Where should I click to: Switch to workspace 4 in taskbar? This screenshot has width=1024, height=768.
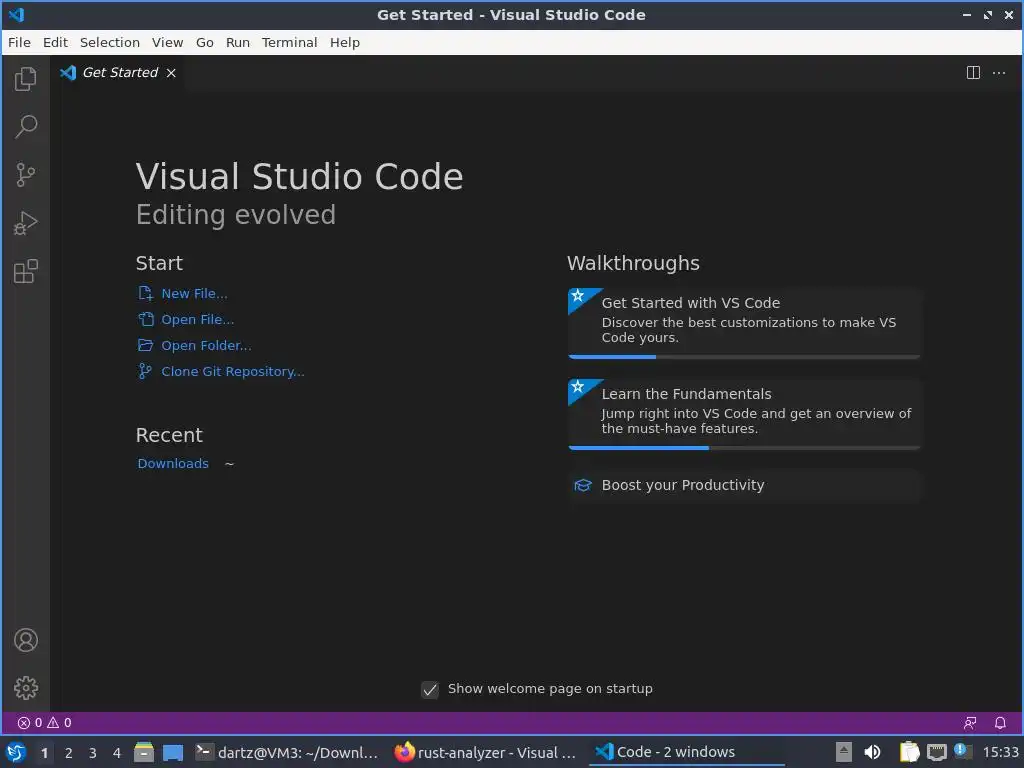tap(117, 753)
